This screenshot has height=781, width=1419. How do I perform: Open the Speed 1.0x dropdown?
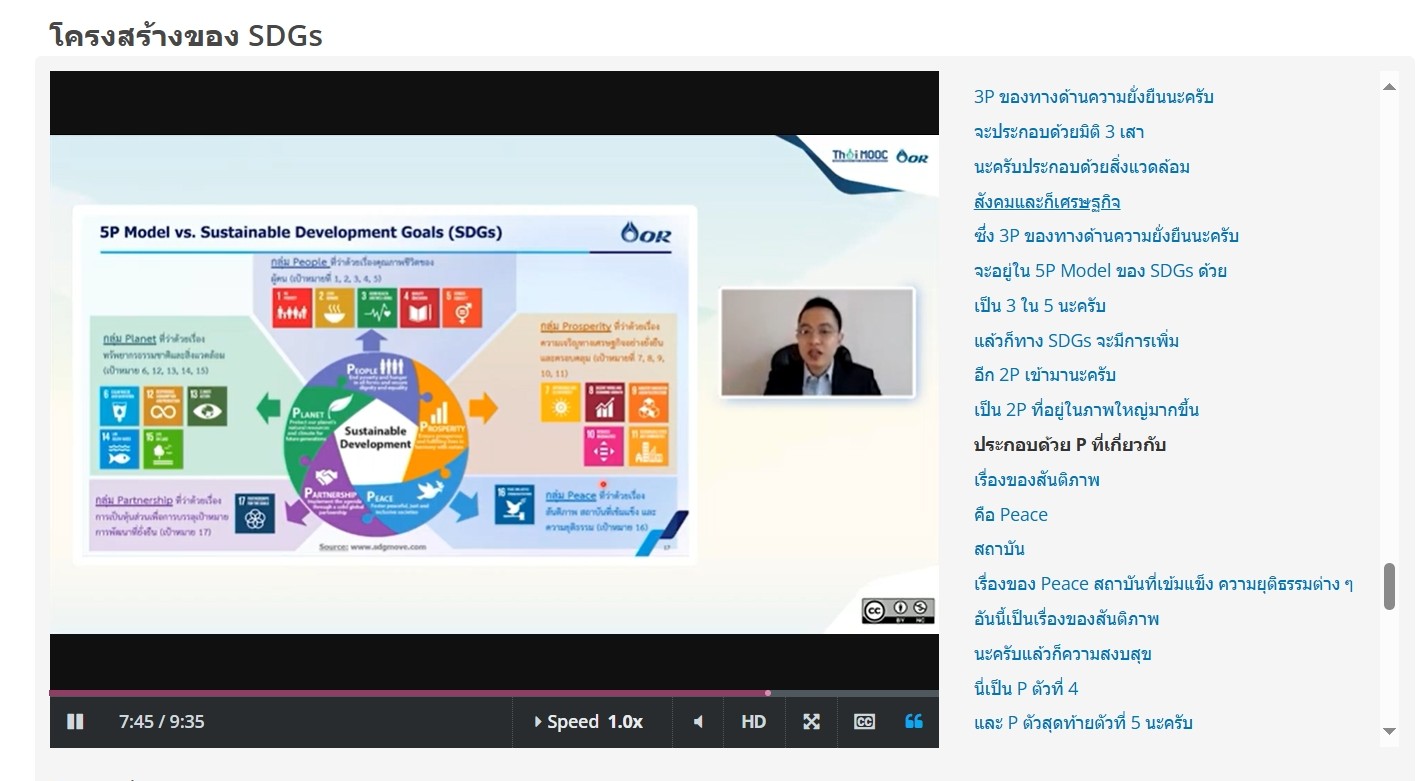pyautogui.click(x=589, y=722)
